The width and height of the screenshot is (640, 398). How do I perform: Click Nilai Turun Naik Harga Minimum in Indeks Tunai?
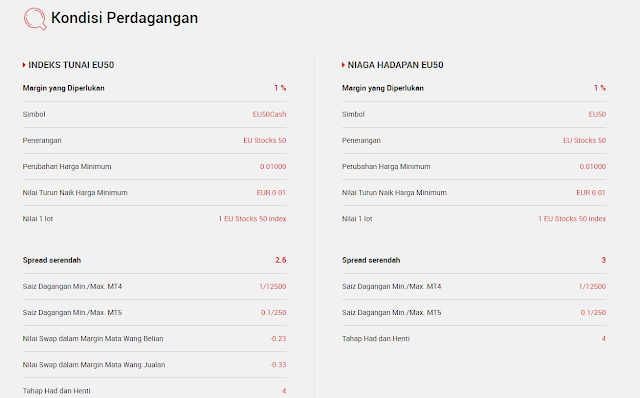click(75, 193)
